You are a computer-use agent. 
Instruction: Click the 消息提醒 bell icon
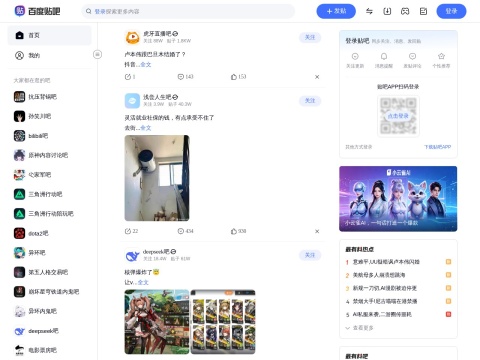click(x=384, y=56)
